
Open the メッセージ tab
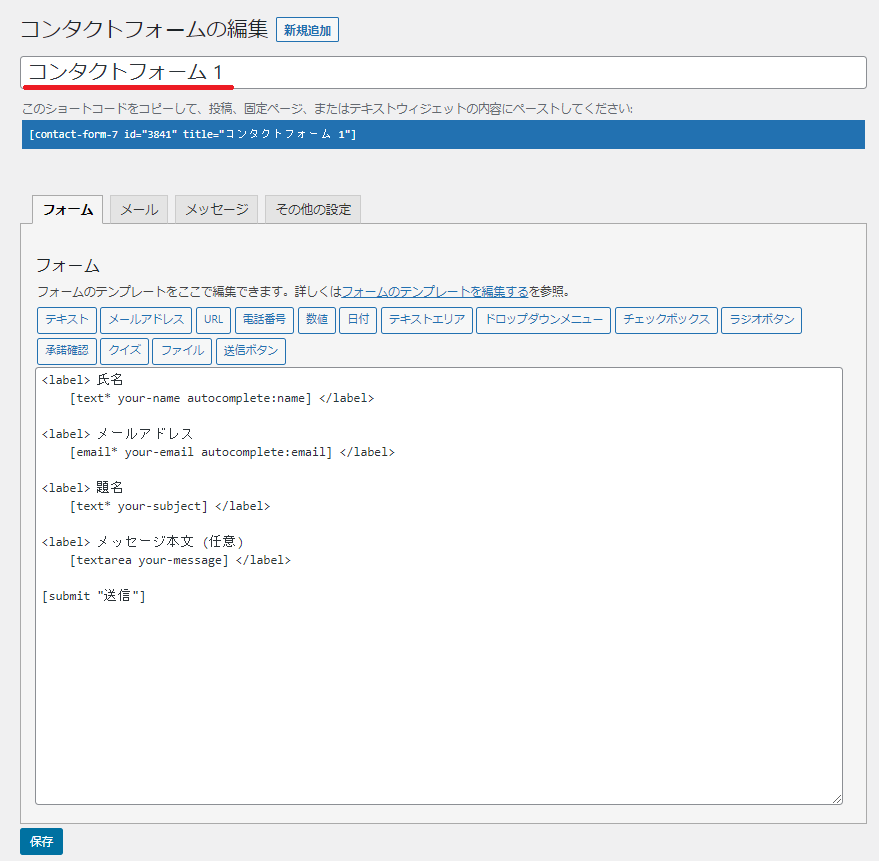(x=216, y=210)
